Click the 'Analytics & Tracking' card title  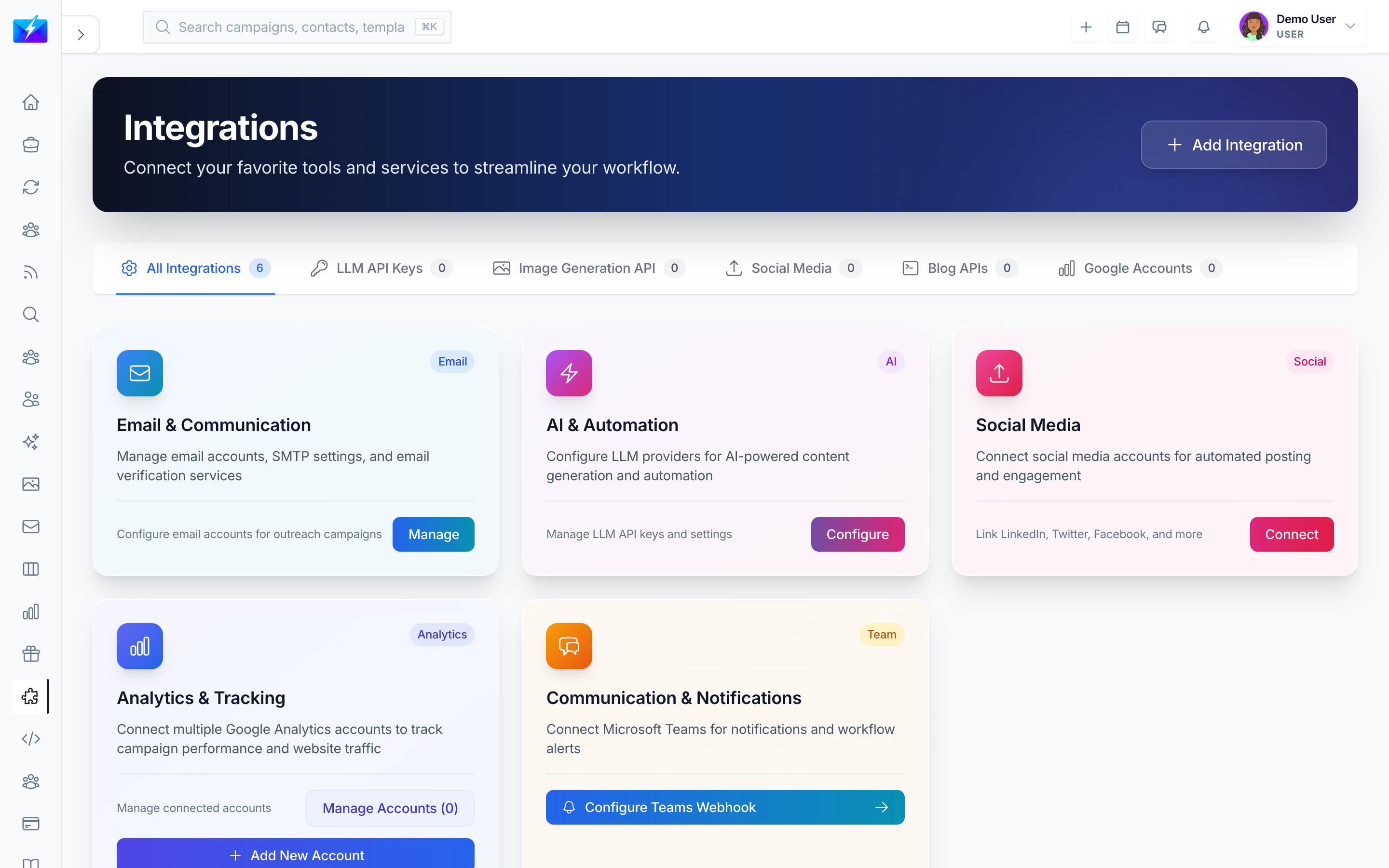pyautogui.click(x=201, y=697)
